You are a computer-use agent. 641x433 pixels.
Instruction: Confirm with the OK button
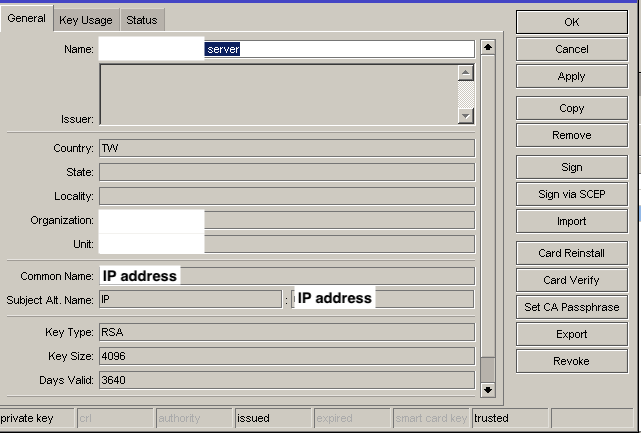(x=572, y=22)
